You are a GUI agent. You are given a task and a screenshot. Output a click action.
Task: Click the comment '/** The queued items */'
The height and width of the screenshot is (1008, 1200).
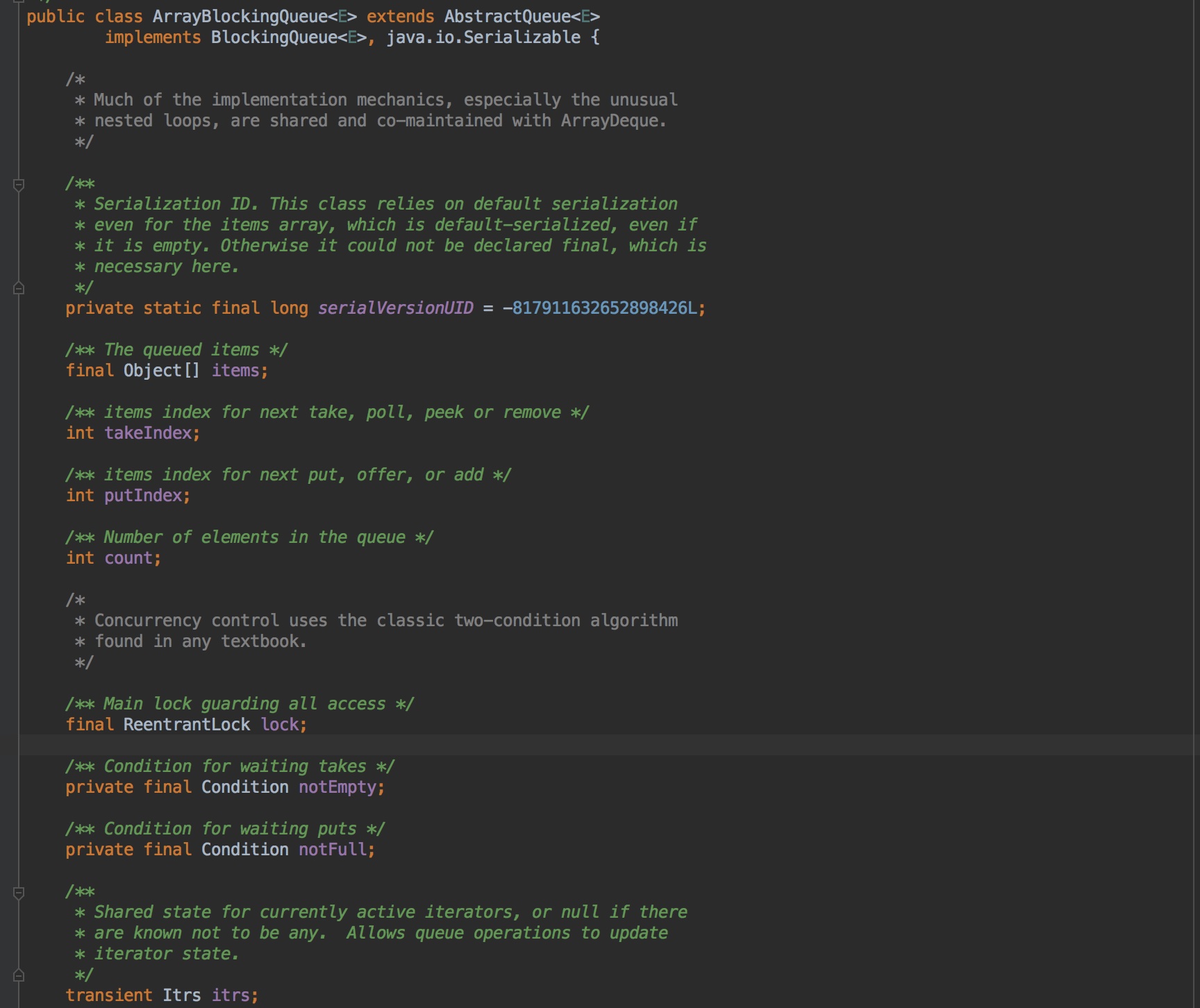(x=176, y=350)
